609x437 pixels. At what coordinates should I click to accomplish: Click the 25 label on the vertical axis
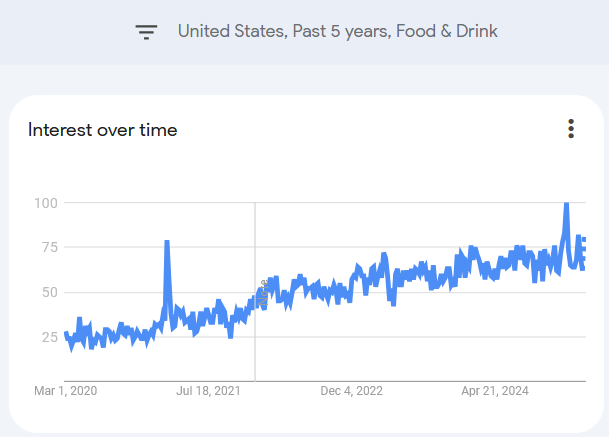coord(47,338)
